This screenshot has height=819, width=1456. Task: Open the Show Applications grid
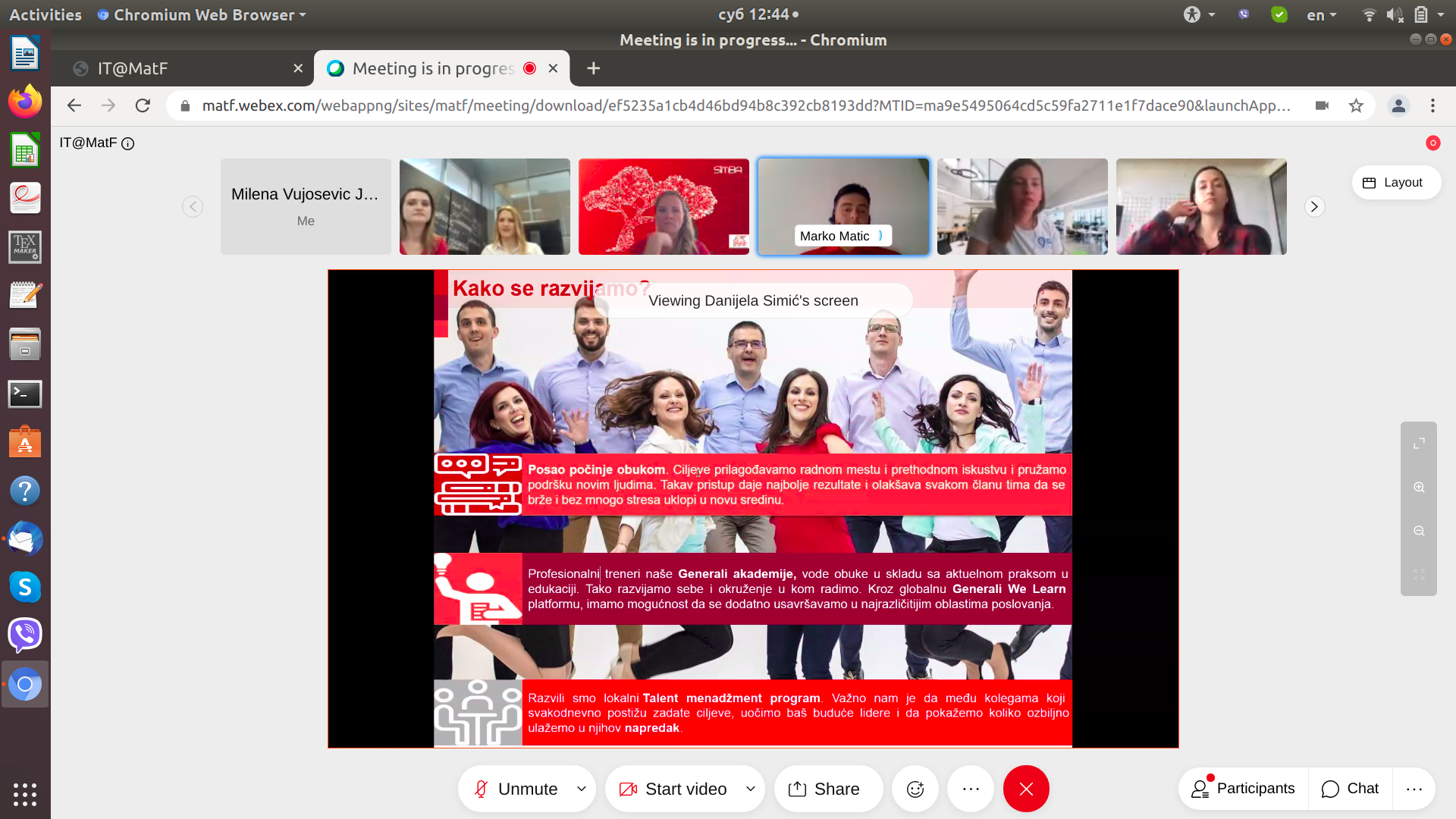tap(25, 794)
